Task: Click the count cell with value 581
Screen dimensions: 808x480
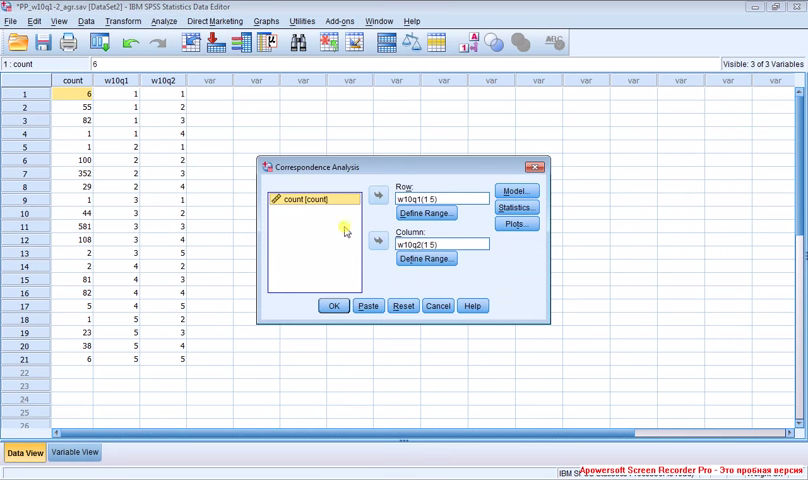Action: click(72, 226)
